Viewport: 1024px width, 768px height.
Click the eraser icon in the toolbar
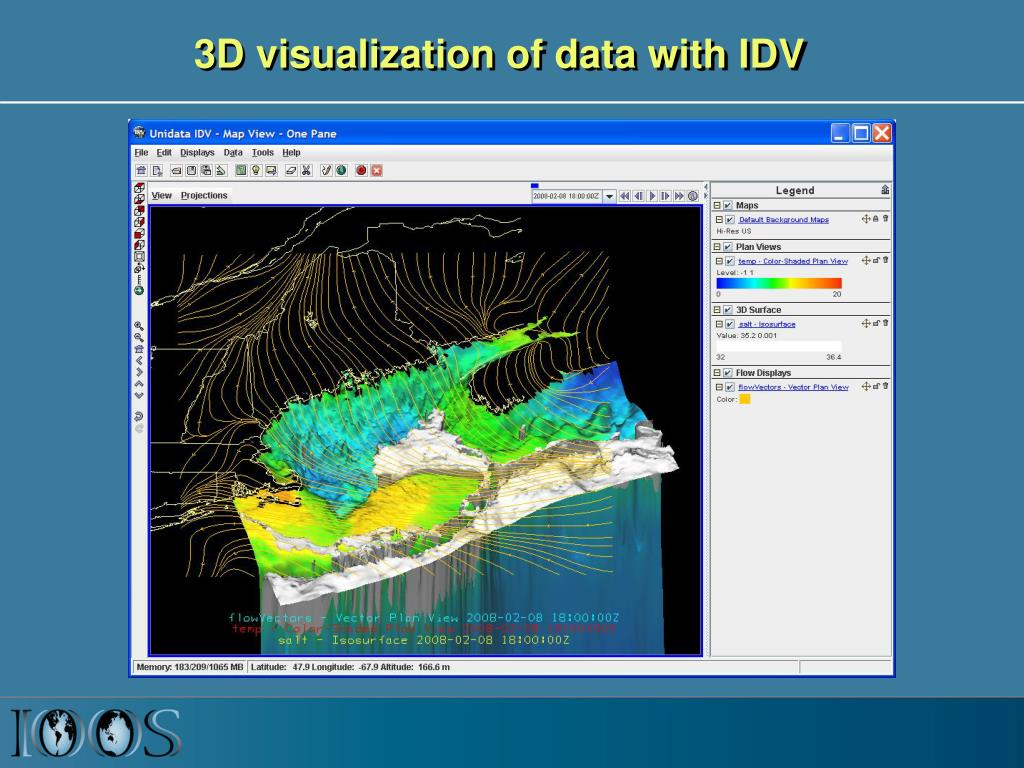291,170
